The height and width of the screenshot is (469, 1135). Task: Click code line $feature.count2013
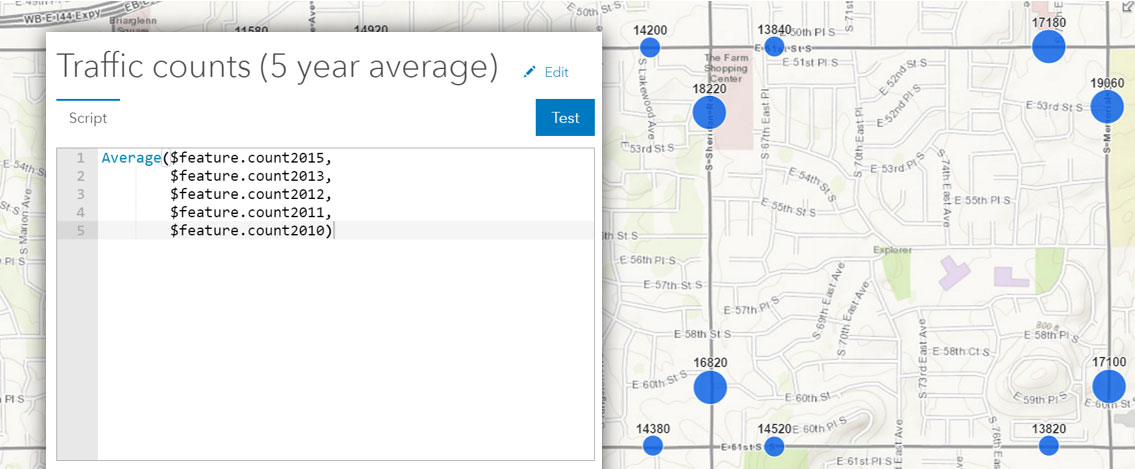(250, 176)
